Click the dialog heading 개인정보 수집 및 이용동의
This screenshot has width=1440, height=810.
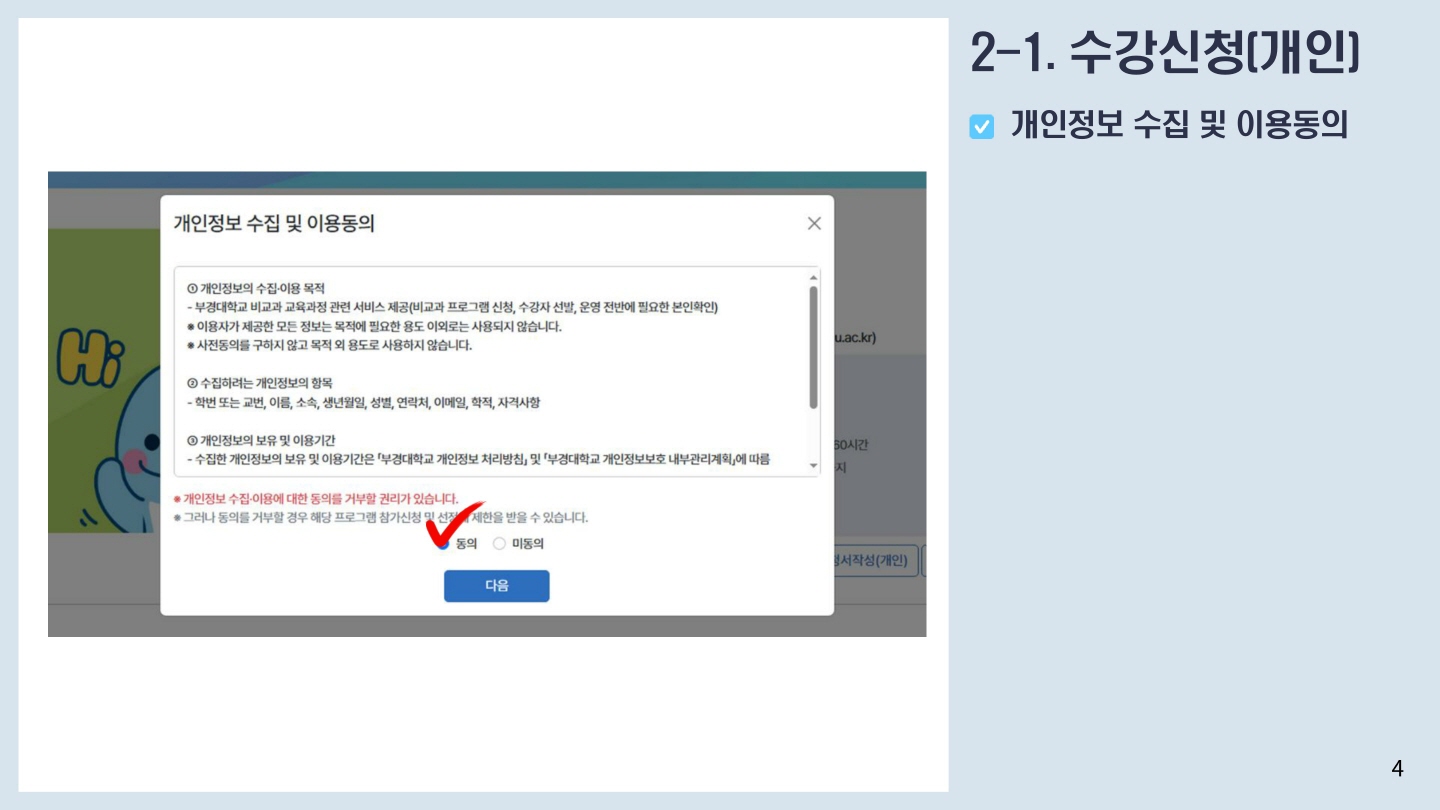point(274,223)
